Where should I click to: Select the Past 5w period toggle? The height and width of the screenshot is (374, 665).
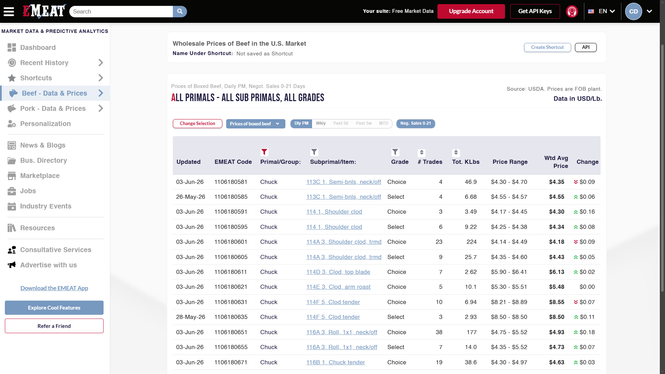(363, 123)
